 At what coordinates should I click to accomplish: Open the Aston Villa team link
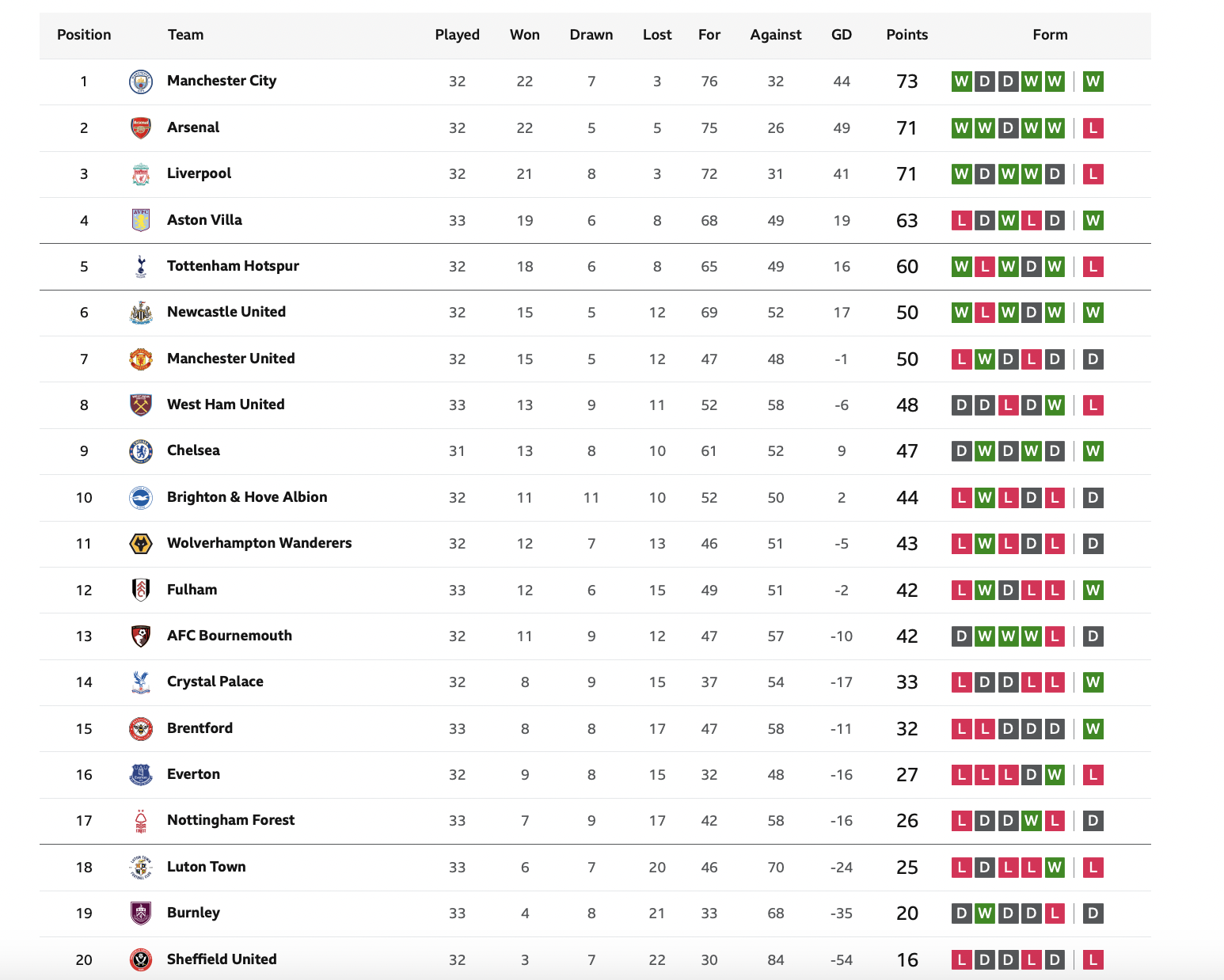coord(204,220)
